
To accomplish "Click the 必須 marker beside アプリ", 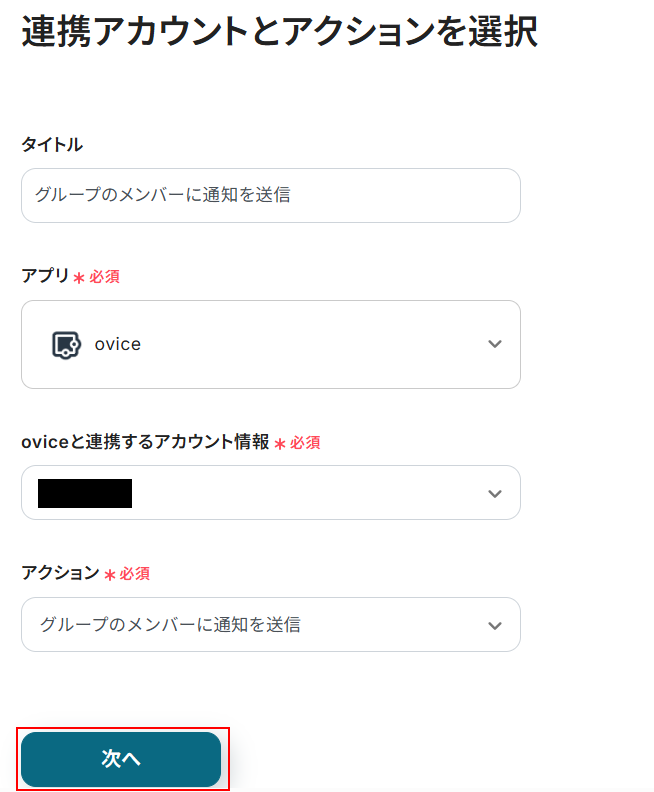I will point(104,277).
